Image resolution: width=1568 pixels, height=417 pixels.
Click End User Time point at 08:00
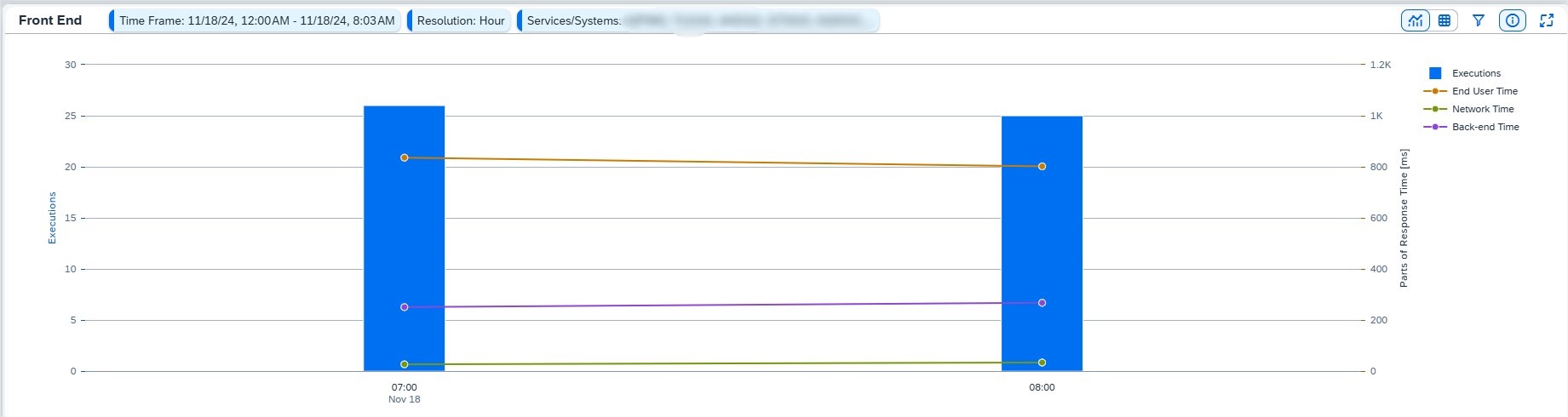tap(1042, 167)
